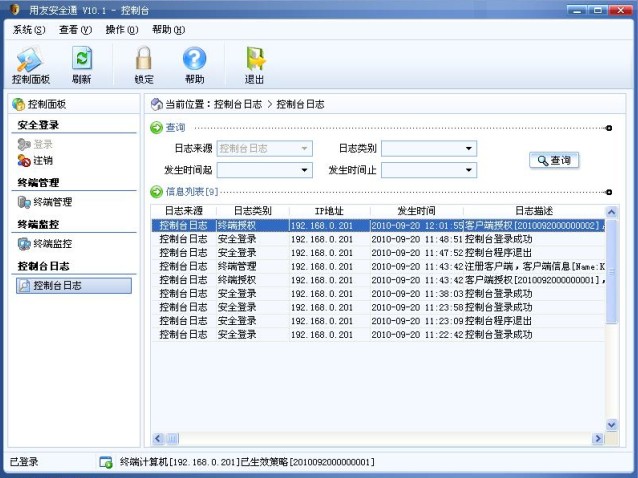The height and width of the screenshot is (478, 638).
Task: Click the vertical scrollbar down arrow
Action: pyautogui.click(x=611, y=425)
